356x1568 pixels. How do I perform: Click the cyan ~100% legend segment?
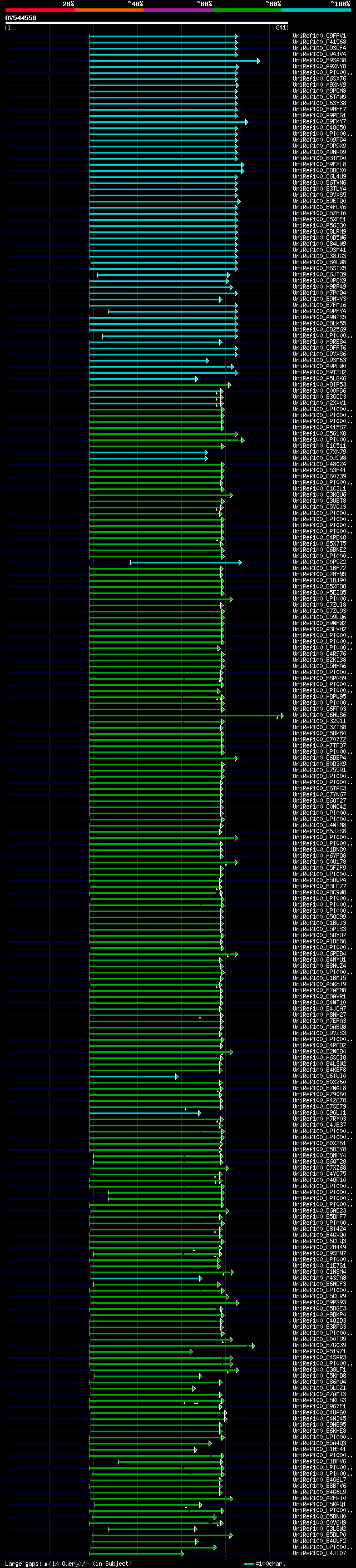(x=317, y=10)
